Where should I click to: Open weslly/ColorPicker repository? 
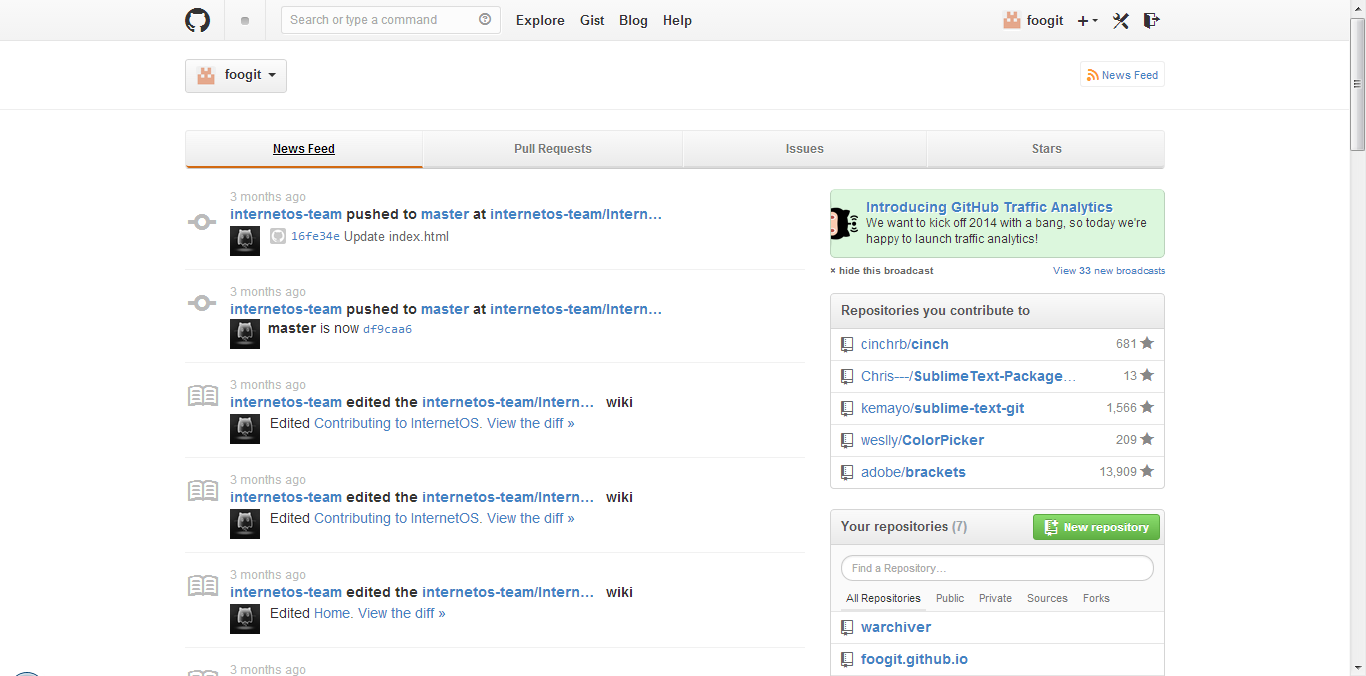[922, 440]
